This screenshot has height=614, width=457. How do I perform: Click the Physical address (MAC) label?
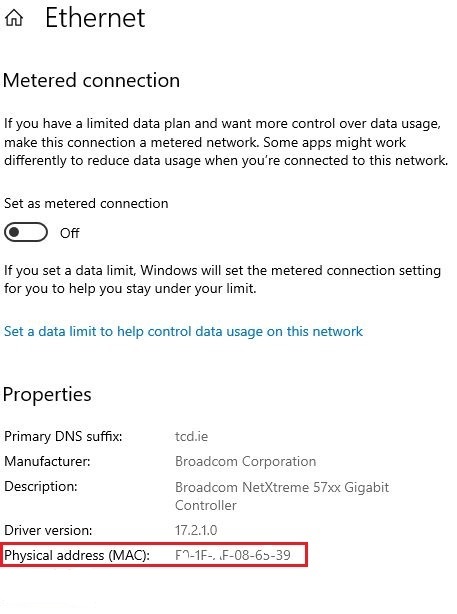77,555
